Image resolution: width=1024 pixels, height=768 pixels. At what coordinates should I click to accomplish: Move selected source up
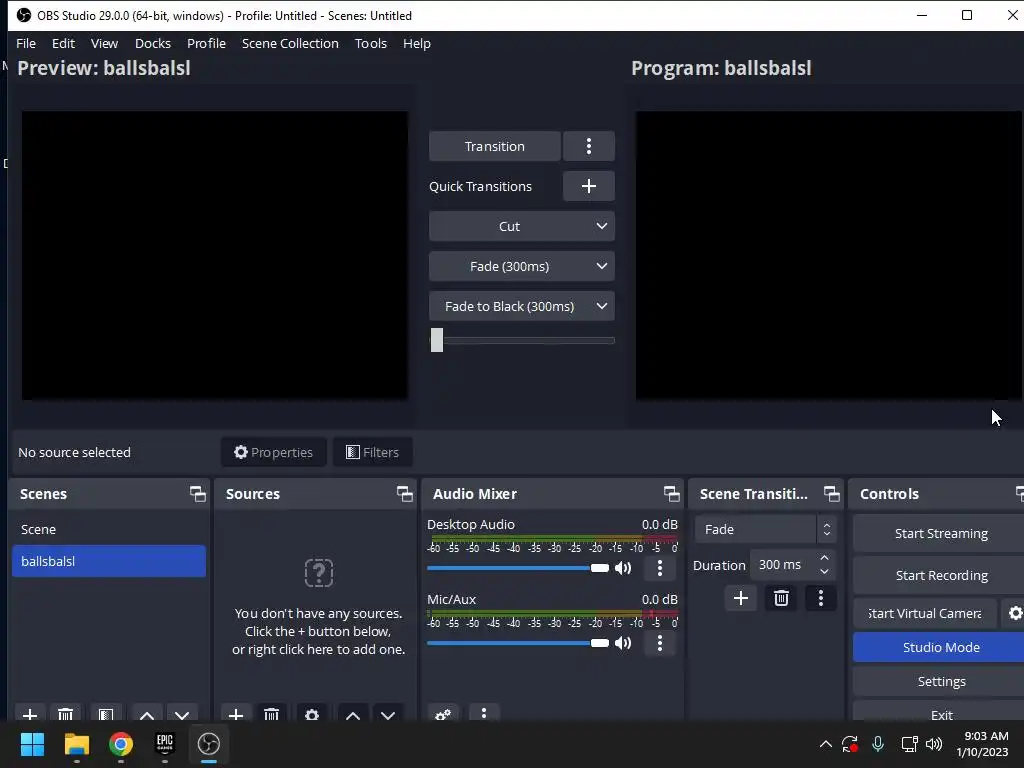[353, 714]
